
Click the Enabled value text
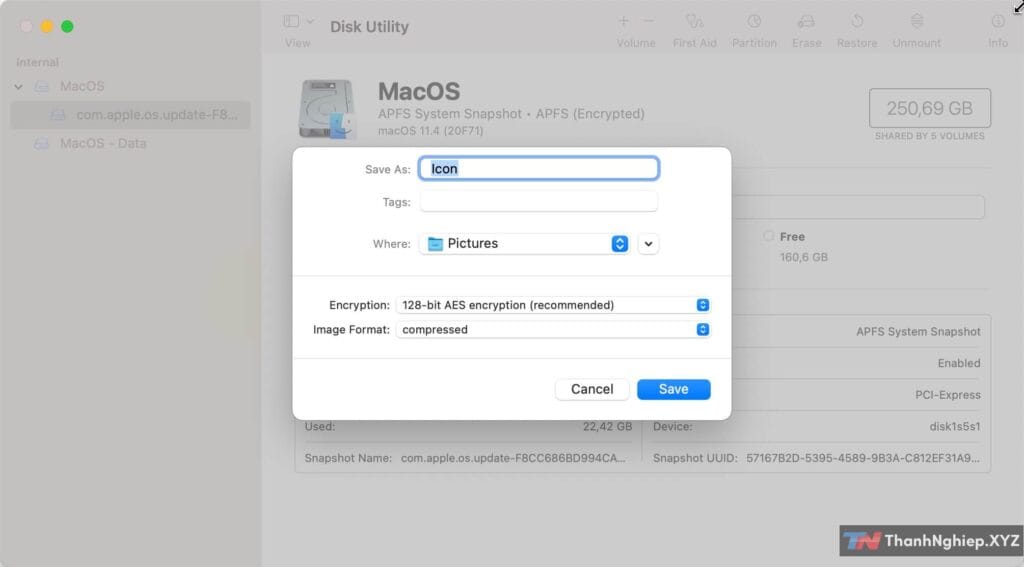pyautogui.click(x=959, y=363)
